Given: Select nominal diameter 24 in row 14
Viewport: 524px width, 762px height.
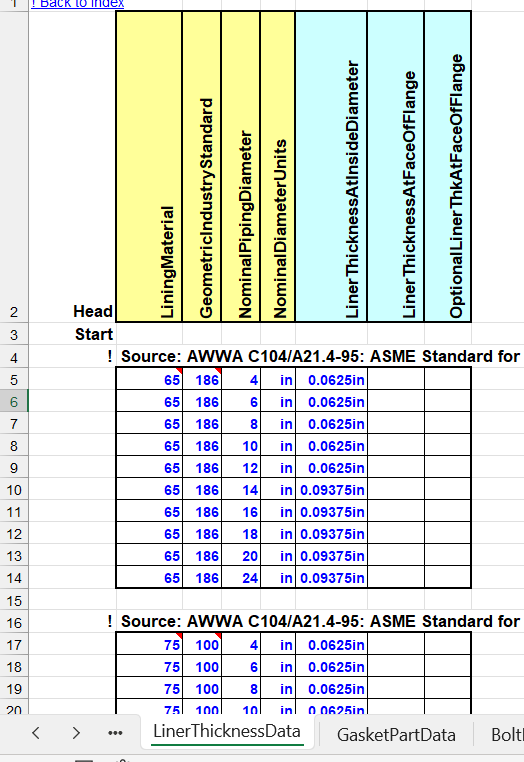Looking at the screenshot, I should click(x=241, y=577).
